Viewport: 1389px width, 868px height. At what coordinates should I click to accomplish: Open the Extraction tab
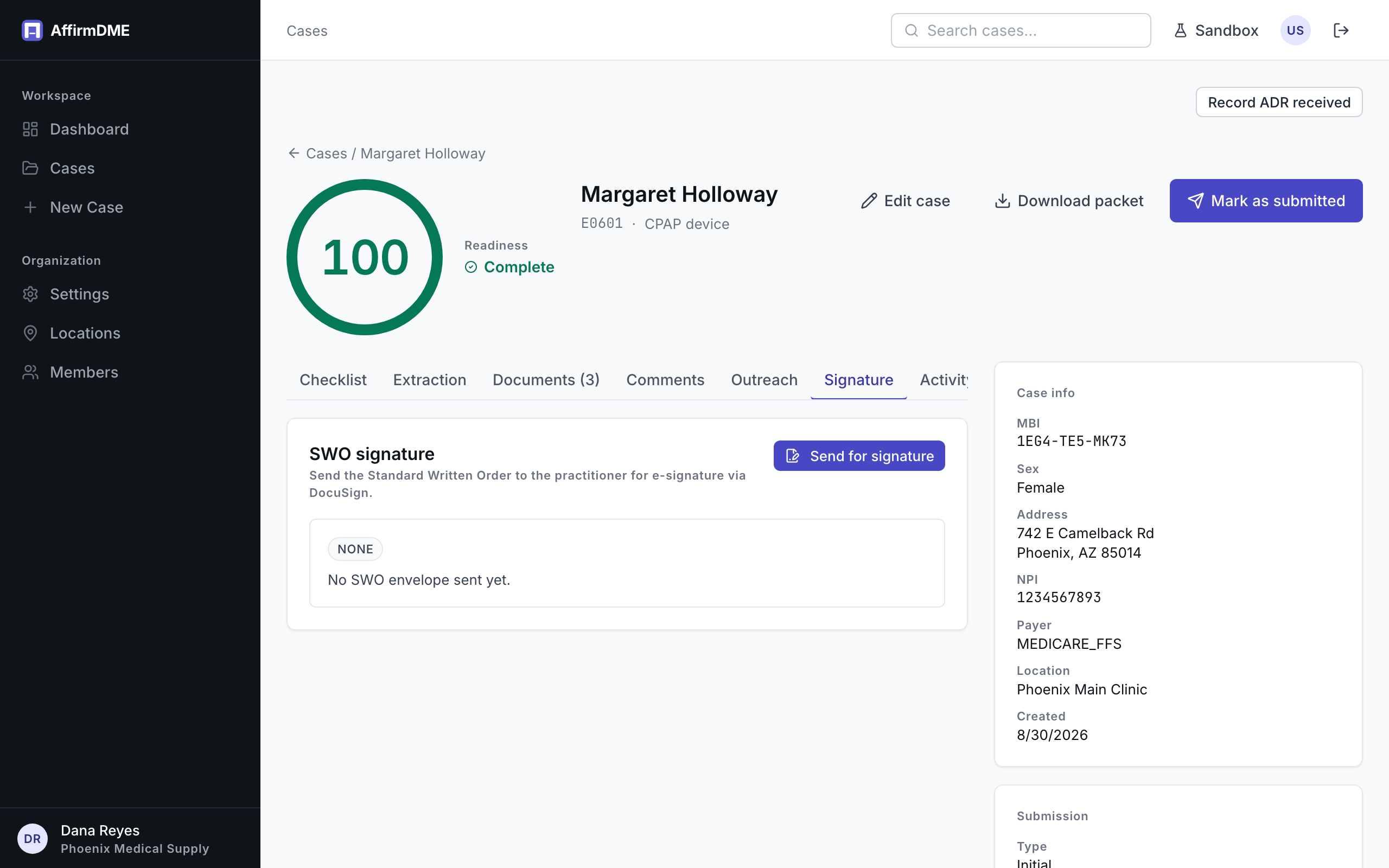tap(429, 380)
